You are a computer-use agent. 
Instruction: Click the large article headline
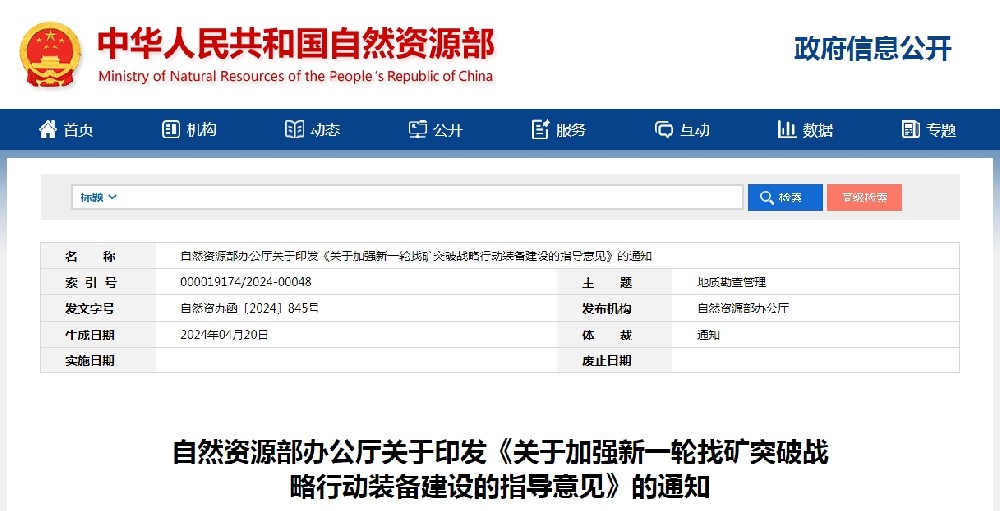tap(500, 470)
